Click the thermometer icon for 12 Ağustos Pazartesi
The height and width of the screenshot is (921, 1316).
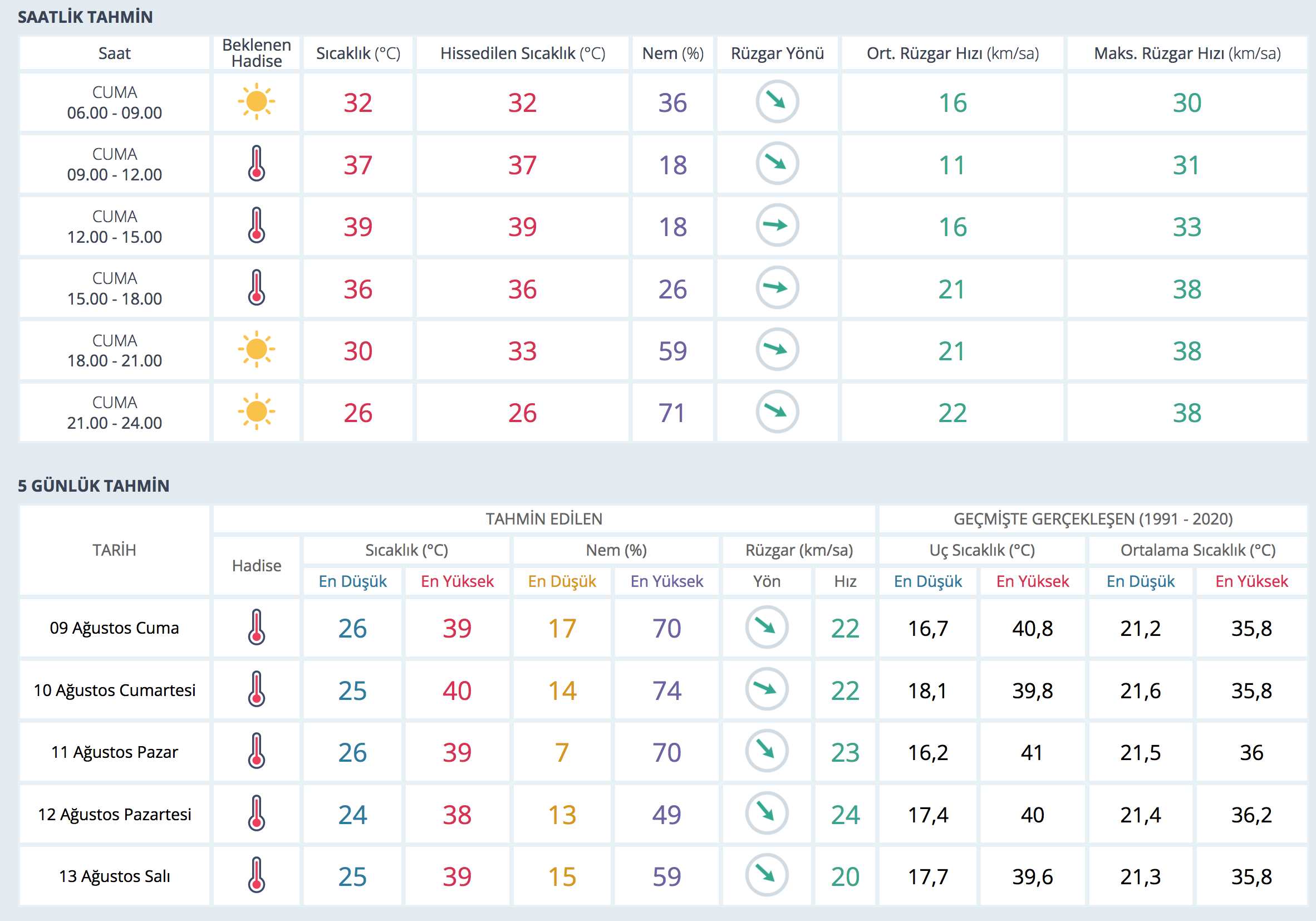coord(256,813)
